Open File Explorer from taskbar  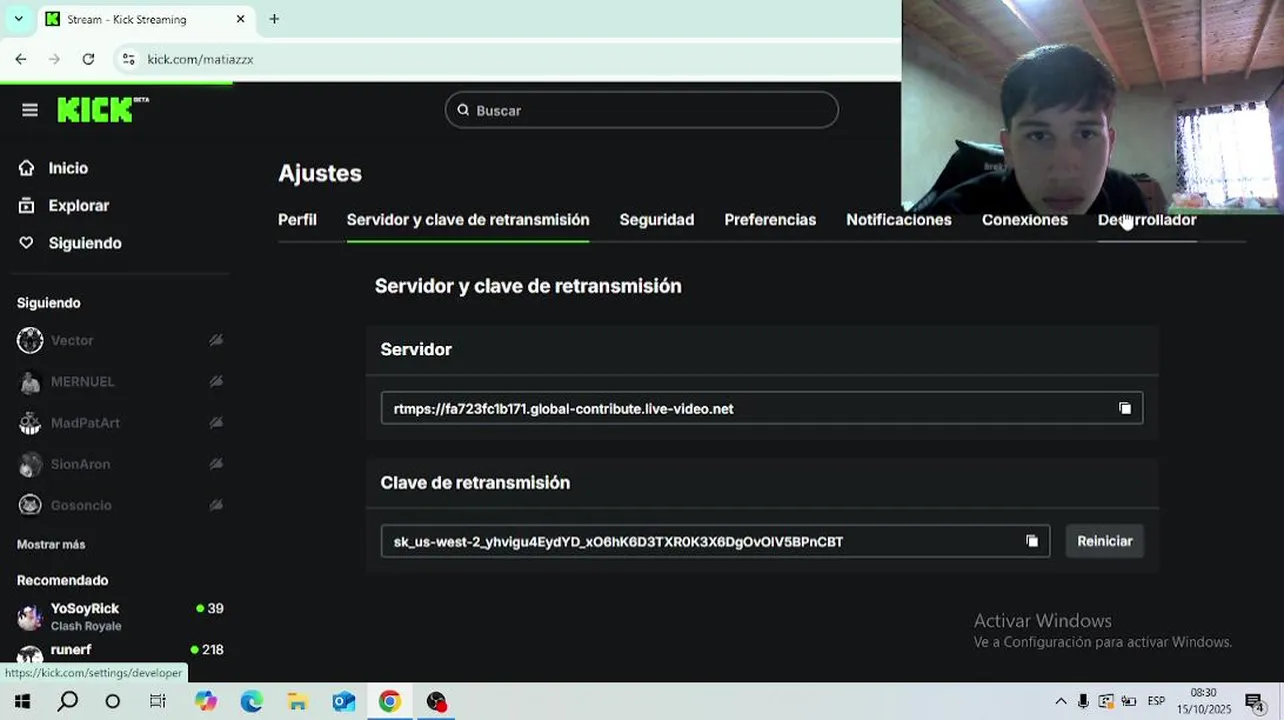click(x=297, y=702)
